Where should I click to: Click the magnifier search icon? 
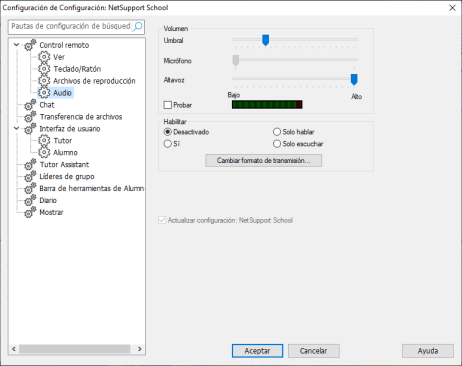click(x=138, y=26)
